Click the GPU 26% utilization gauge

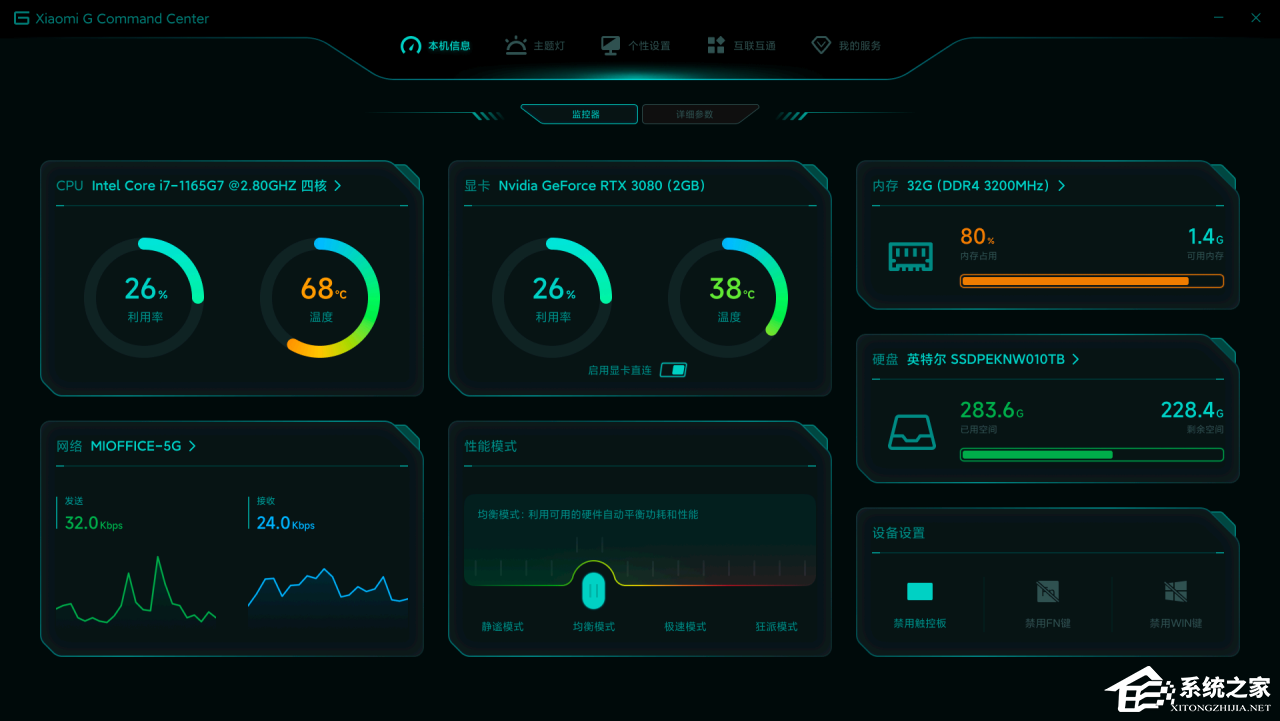pyautogui.click(x=552, y=297)
